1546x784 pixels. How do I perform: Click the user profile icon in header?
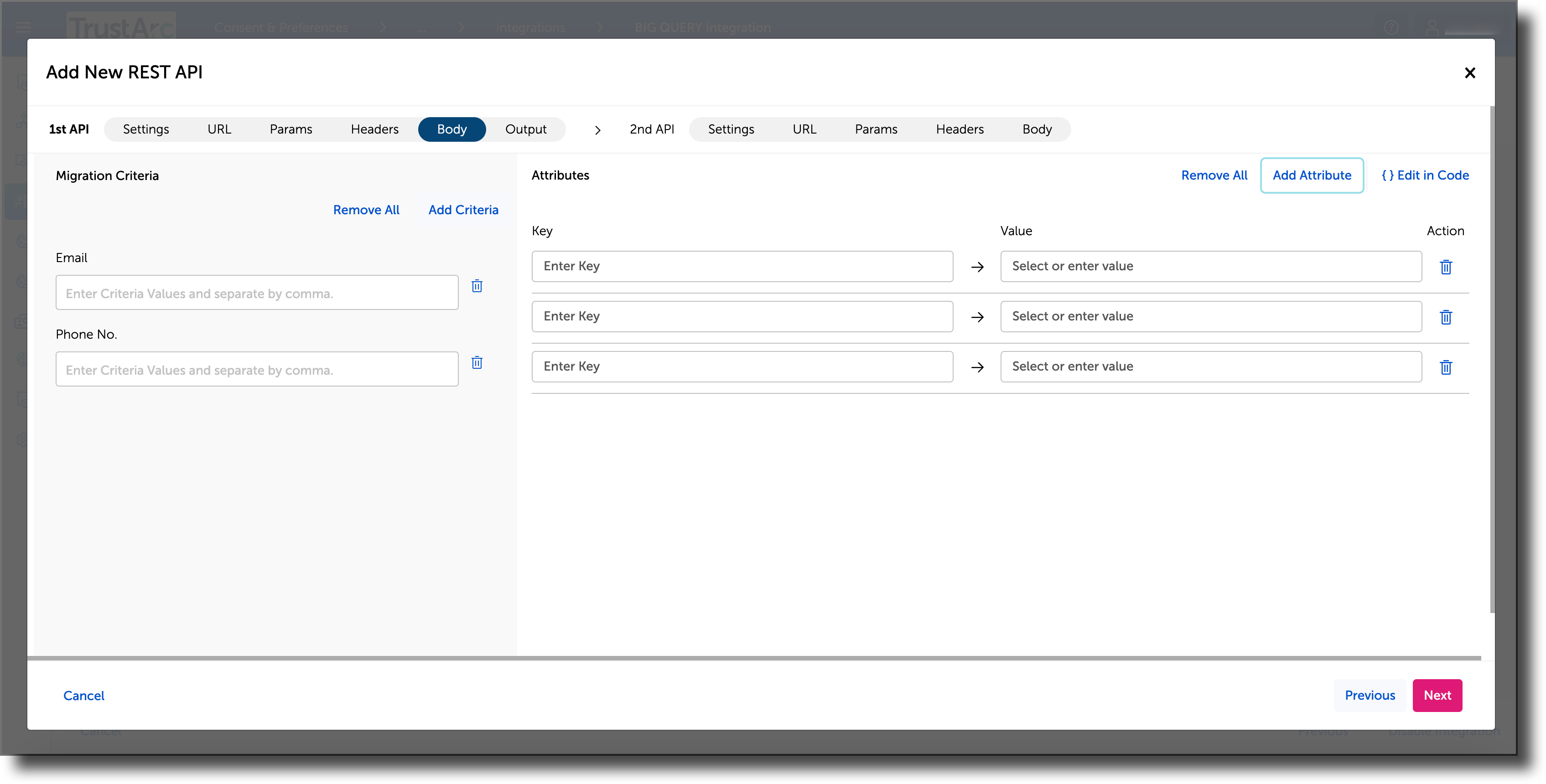click(1432, 28)
